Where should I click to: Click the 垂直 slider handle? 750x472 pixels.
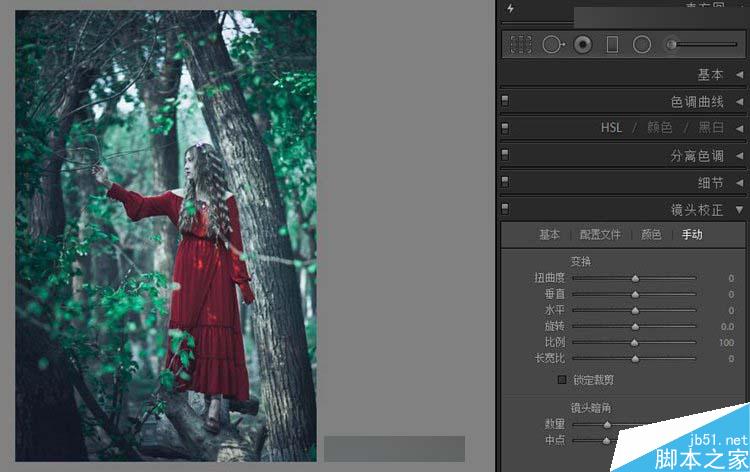635,294
